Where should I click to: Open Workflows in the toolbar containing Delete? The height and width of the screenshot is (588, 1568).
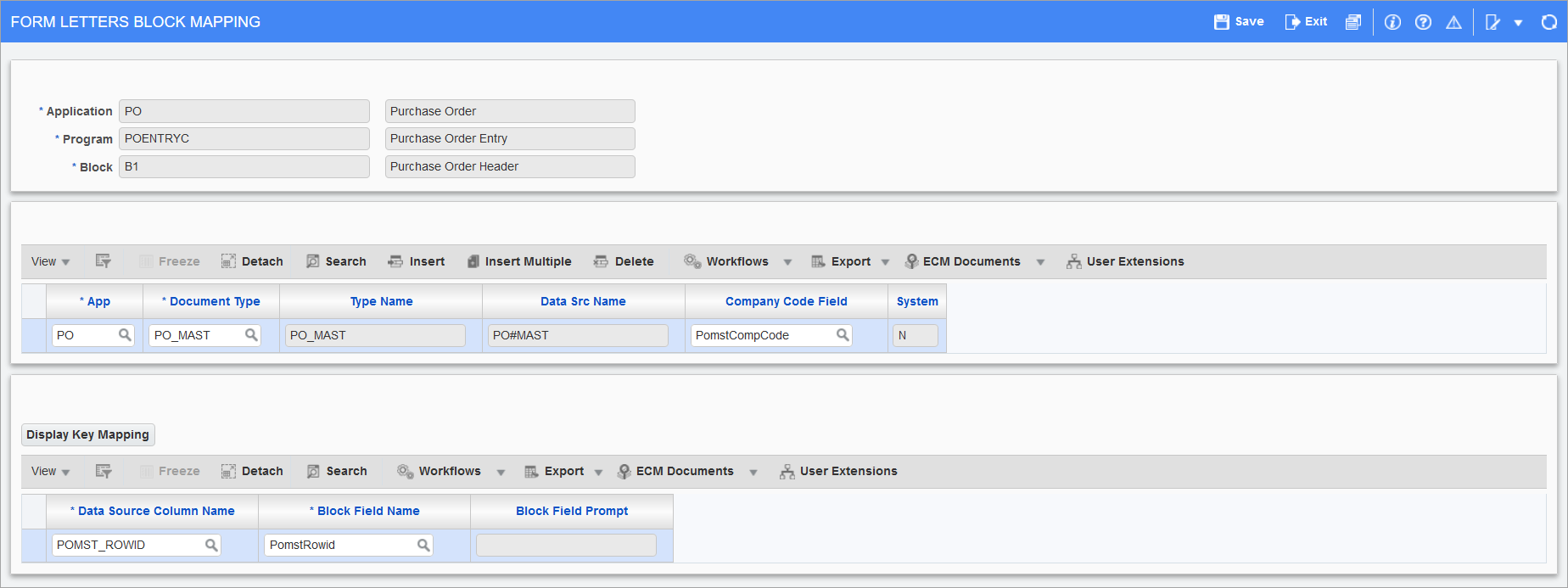click(726, 261)
